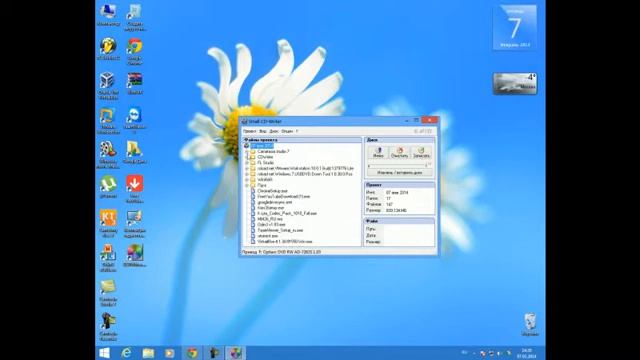Select rsload.net Windows 7 USB DVD folder row
The height and width of the screenshot is (360, 640).
301,174
